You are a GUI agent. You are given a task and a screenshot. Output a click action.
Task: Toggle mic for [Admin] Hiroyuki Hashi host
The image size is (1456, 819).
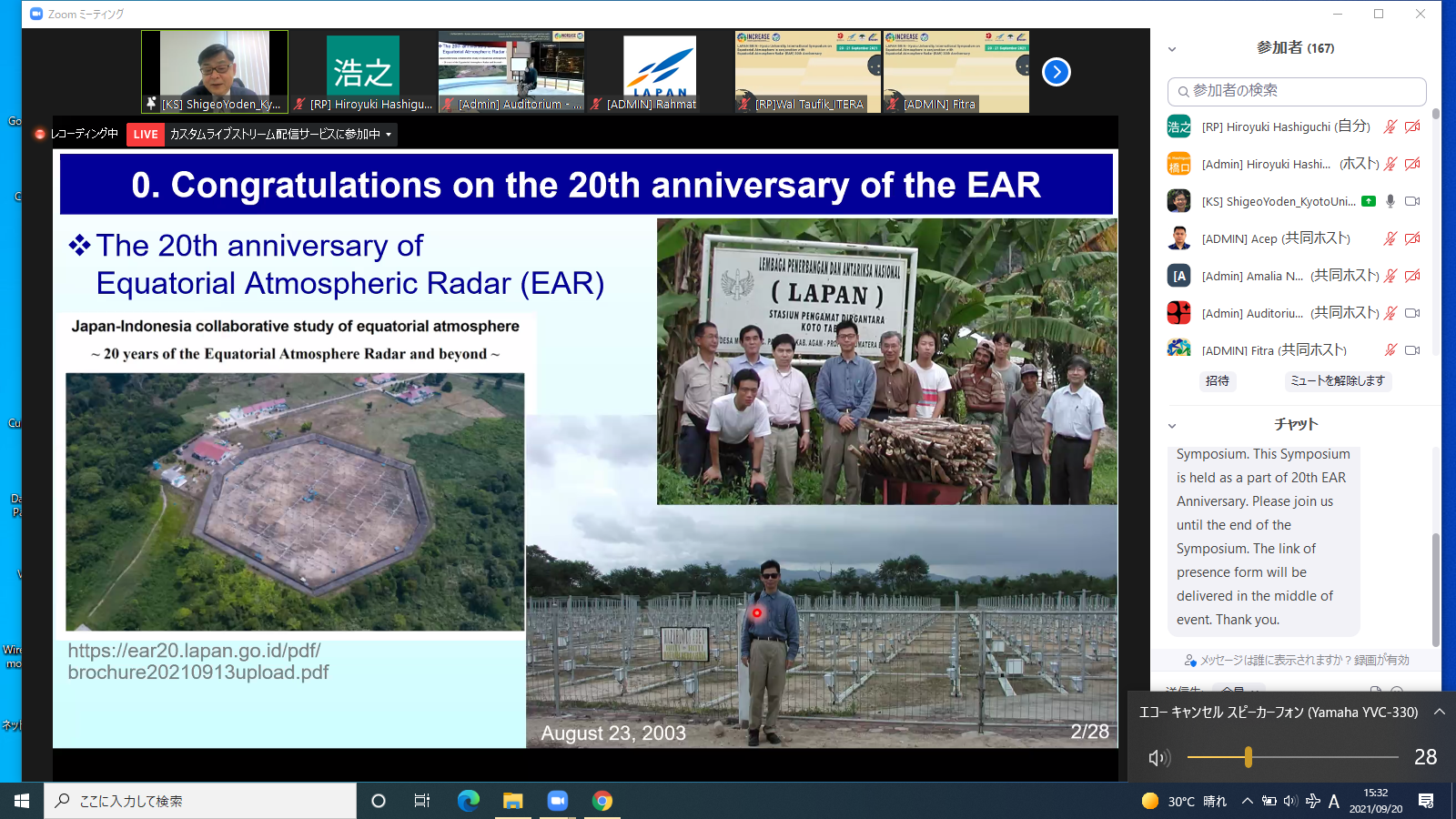[1390, 164]
